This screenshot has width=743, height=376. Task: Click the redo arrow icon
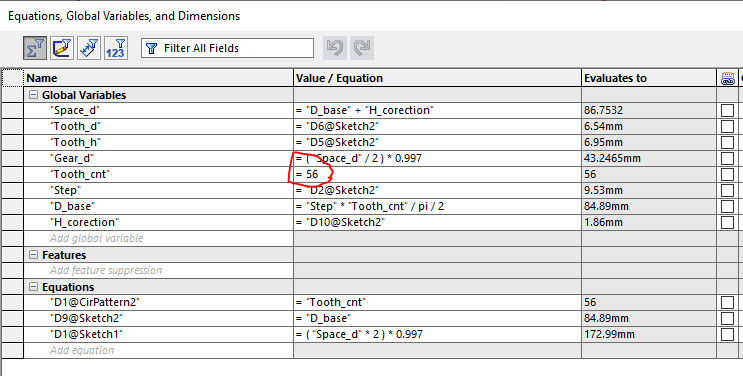(362, 48)
